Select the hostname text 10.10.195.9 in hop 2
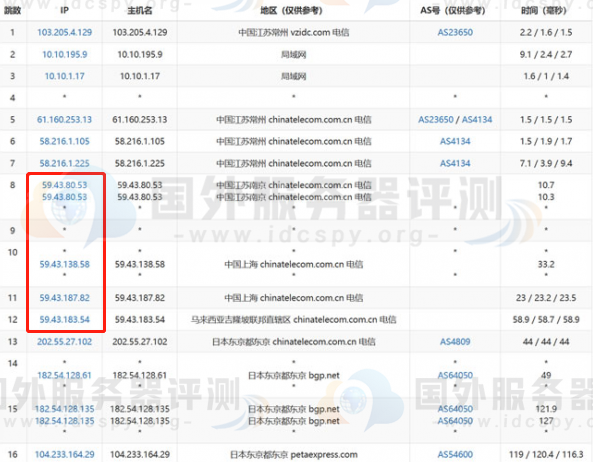The width and height of the screenshot is (593, 462). (x=140, y=54)
